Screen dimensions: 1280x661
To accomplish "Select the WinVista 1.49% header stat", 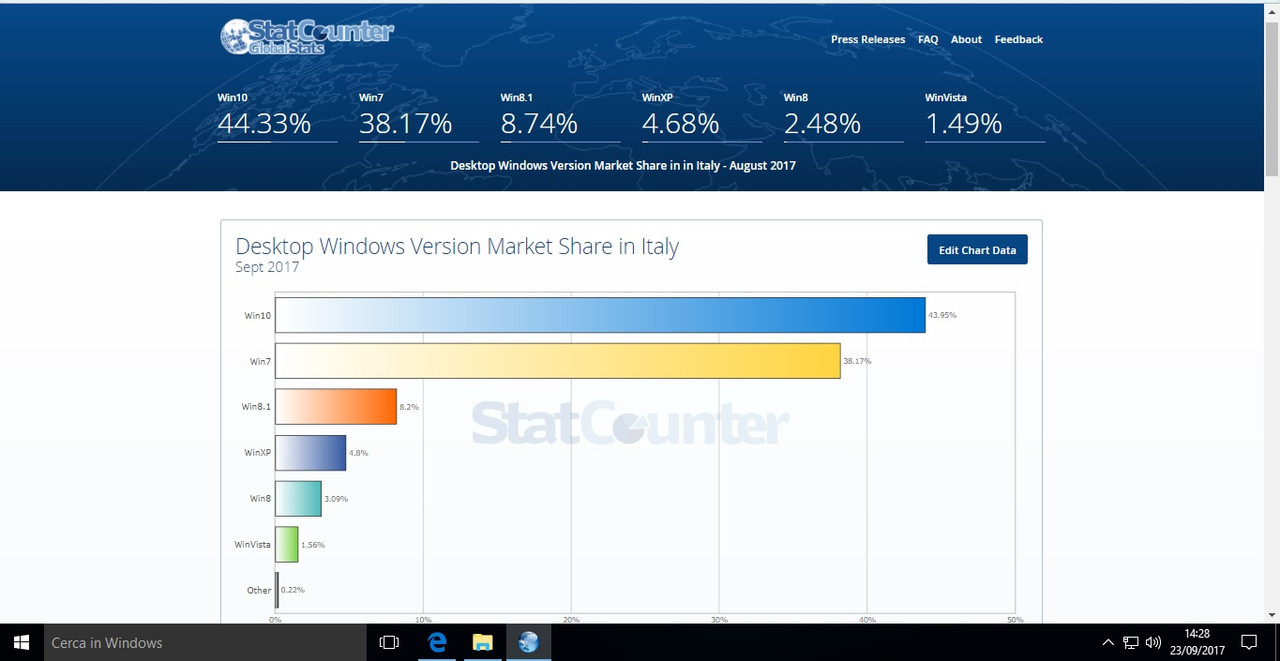I will pos(985,116).
